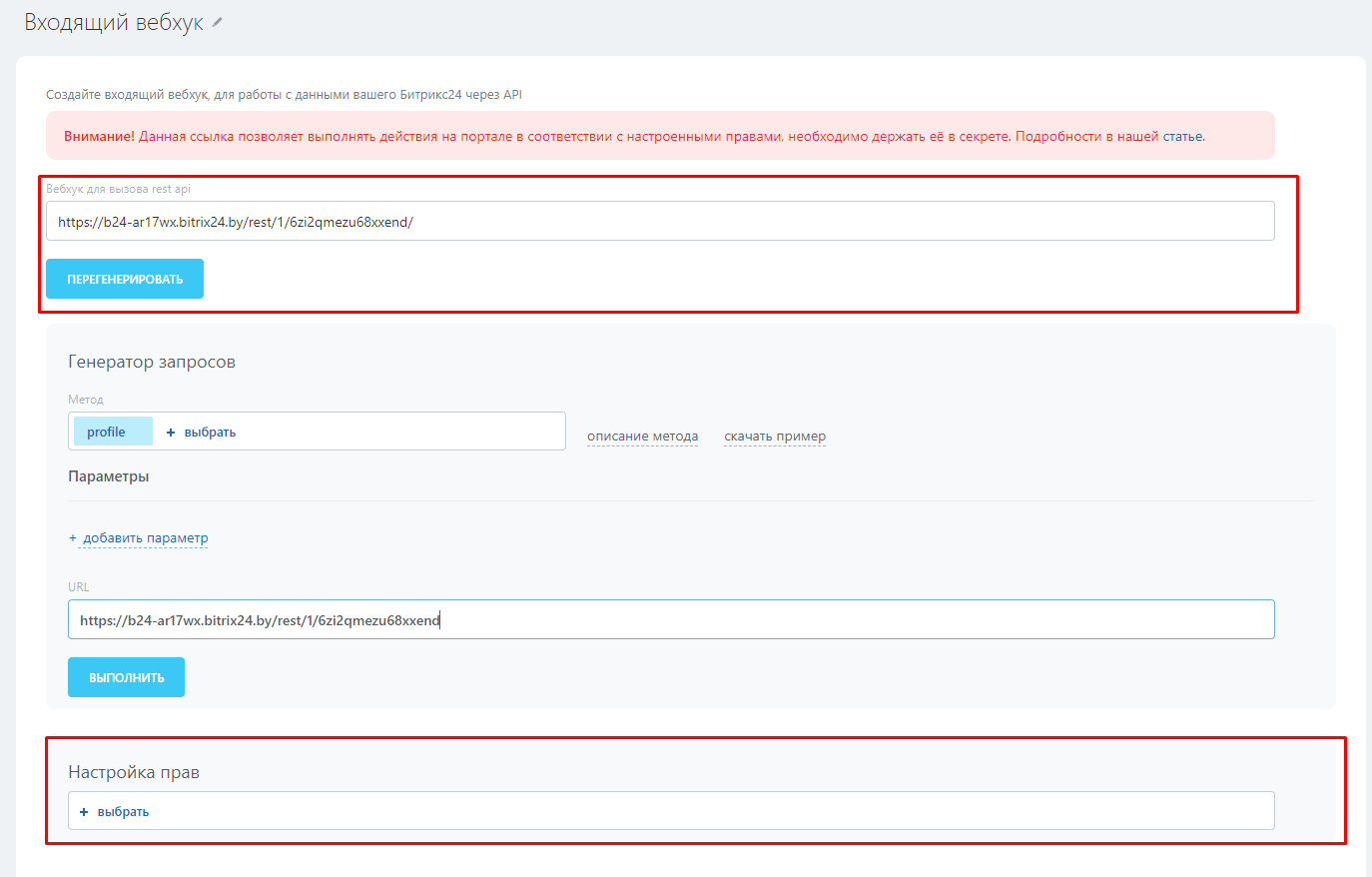Click the Входящий вебхук page title
The image size is (1372, 877).
pyautogui.click(x=114, y=22)
